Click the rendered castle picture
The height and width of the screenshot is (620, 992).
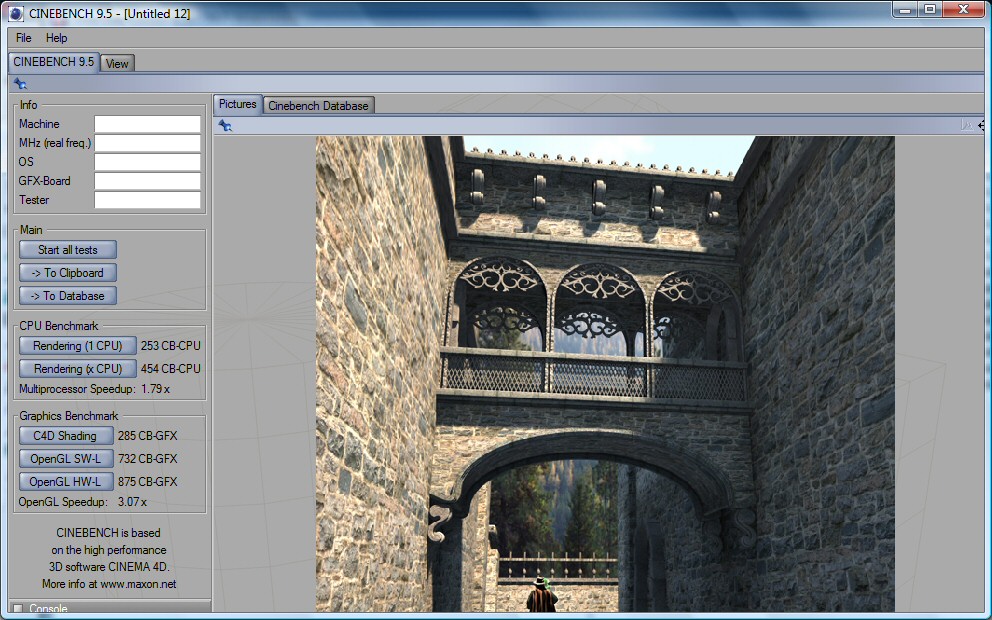(605, 374)
